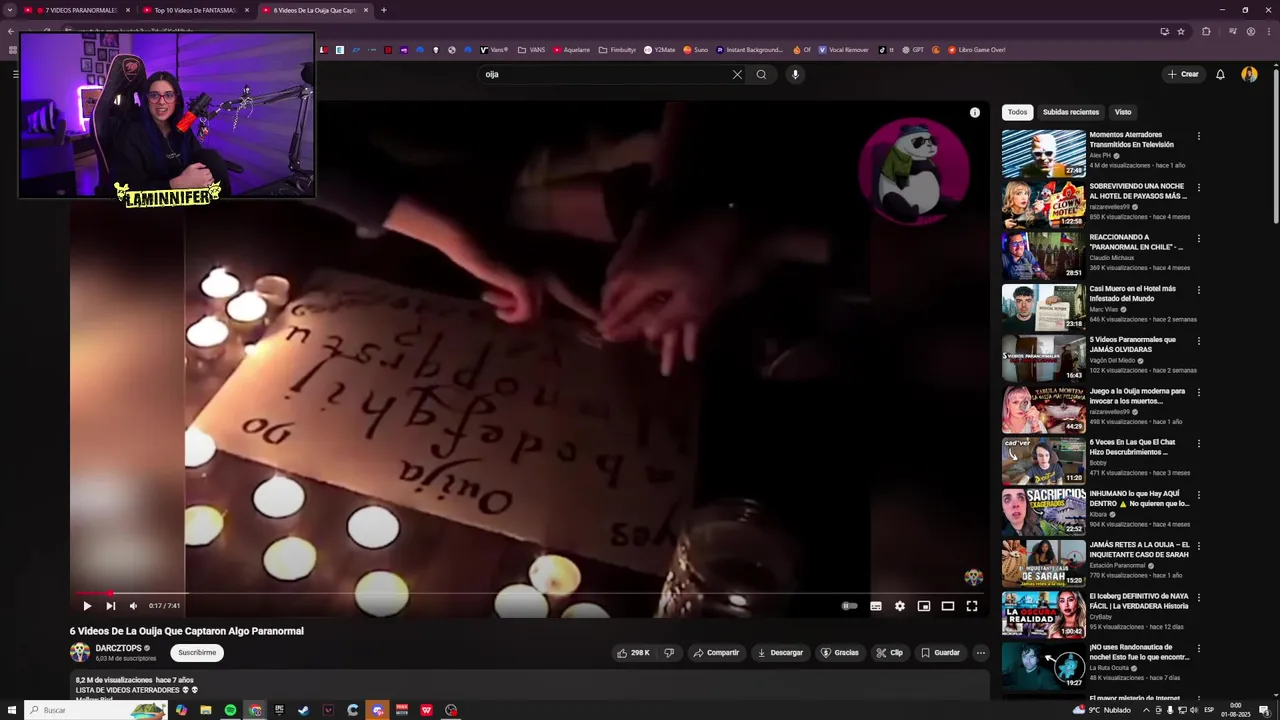
Task: Open the DARCZTOPS channel name link
Action: click(x=118, y=648)
